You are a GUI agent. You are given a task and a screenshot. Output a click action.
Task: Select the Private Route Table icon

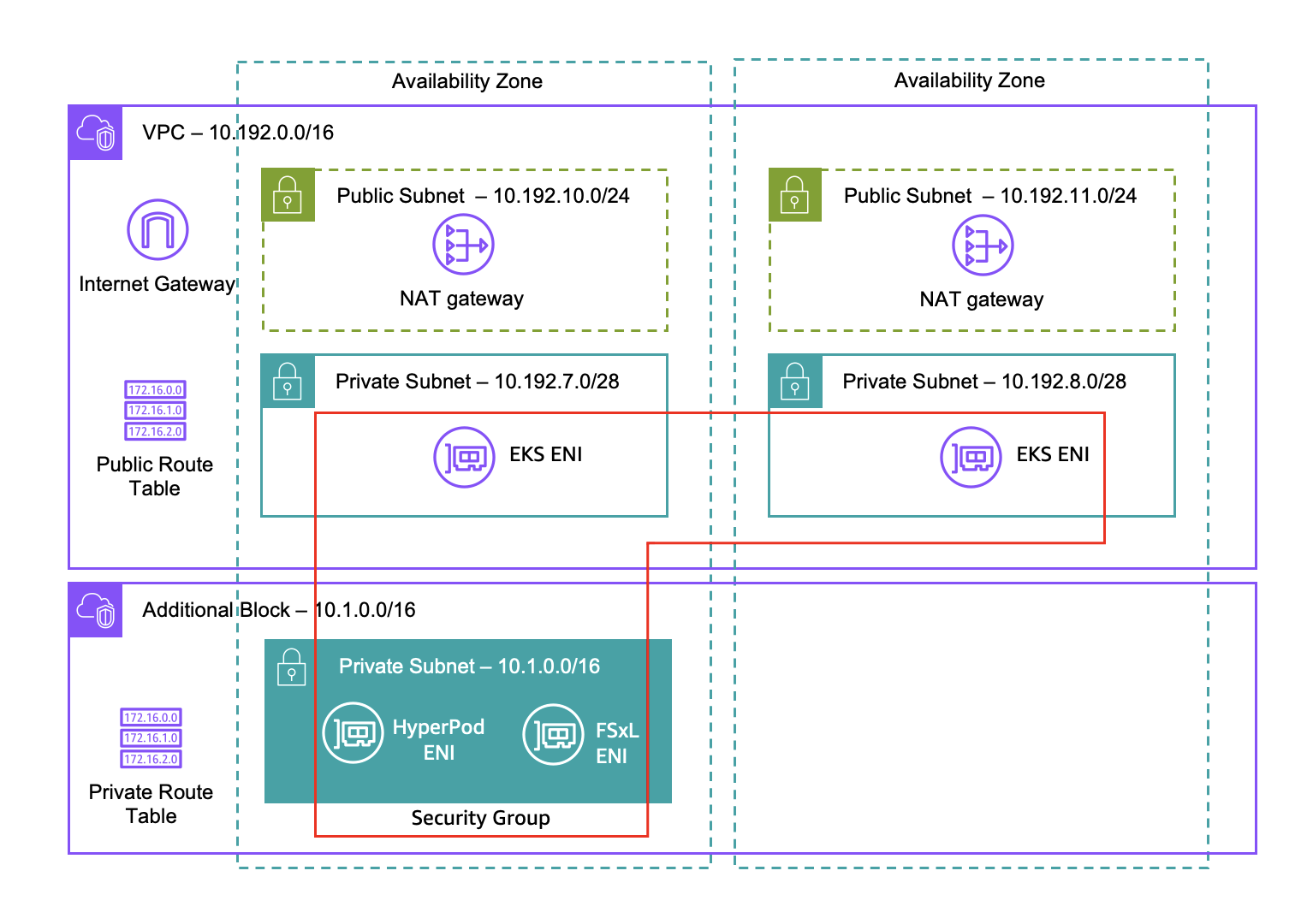151,738
